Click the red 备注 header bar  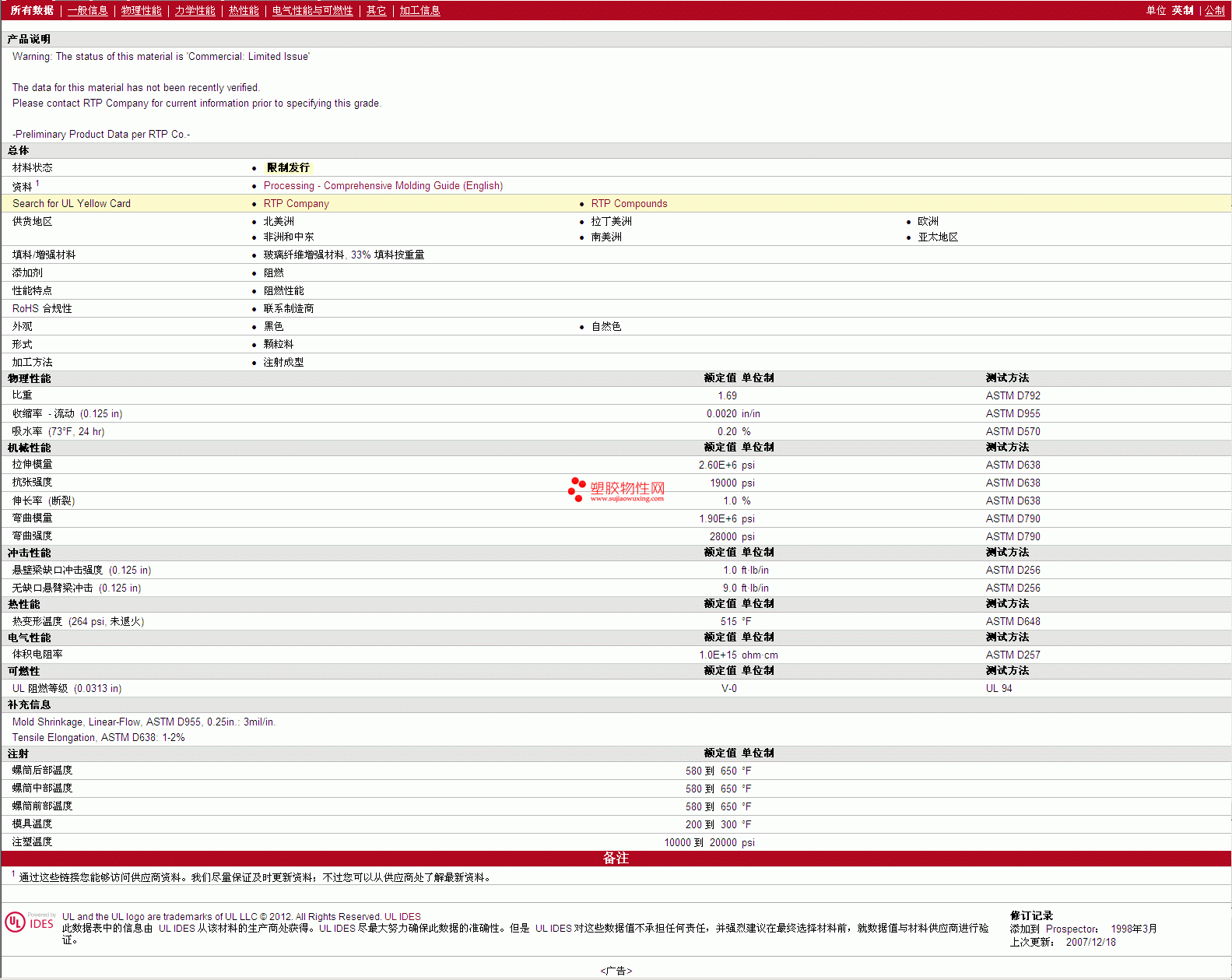(616, 858)
